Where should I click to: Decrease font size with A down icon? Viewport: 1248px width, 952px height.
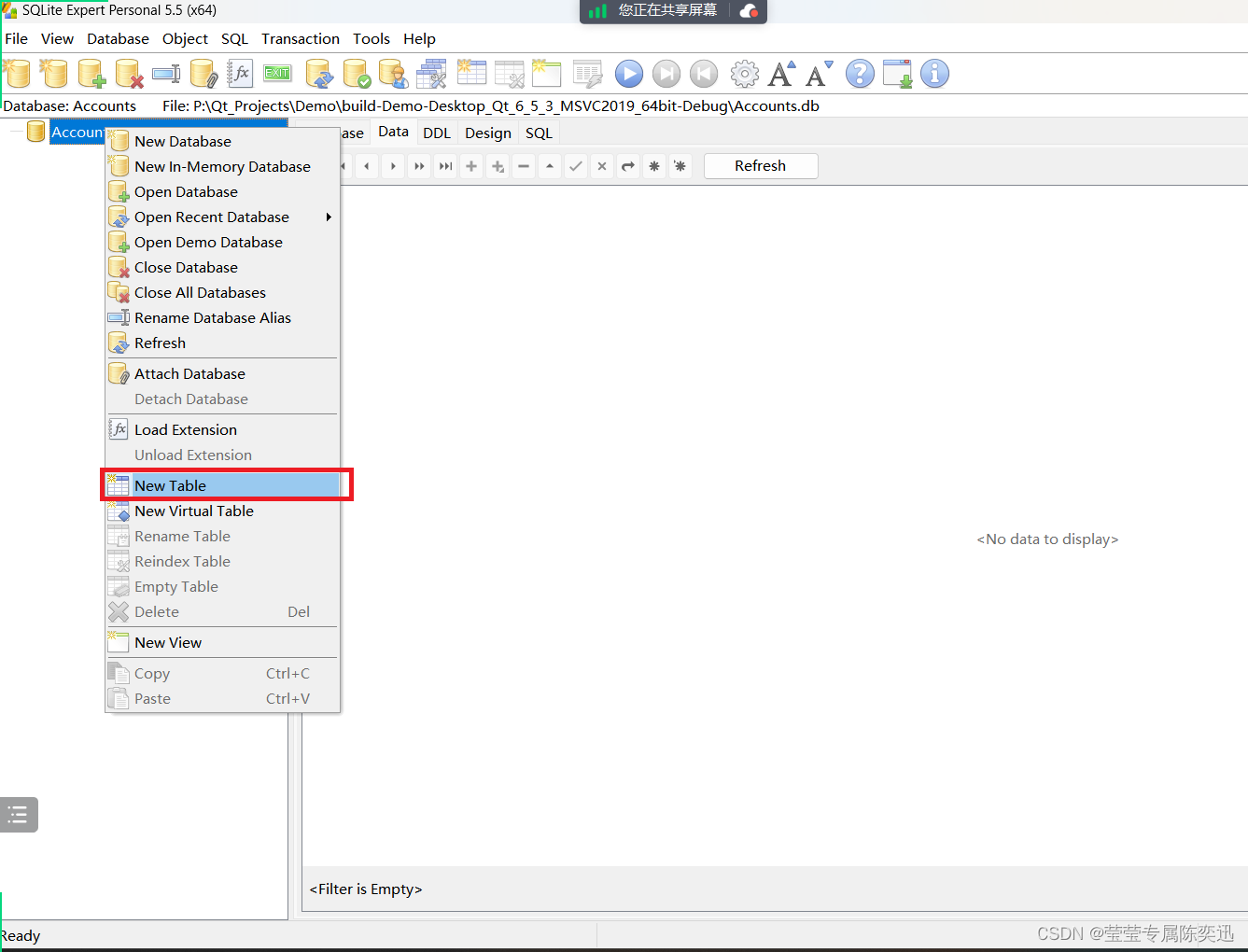820,73
